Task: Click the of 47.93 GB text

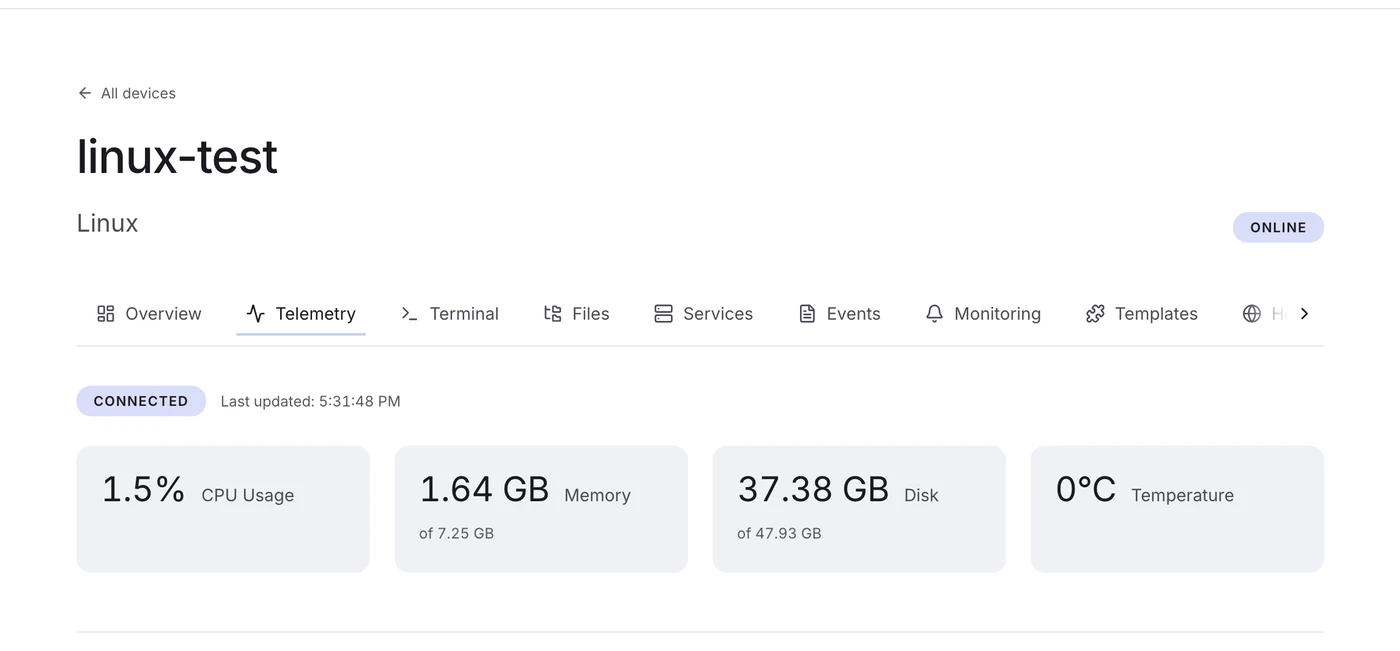Action: (x=779, y=533)
